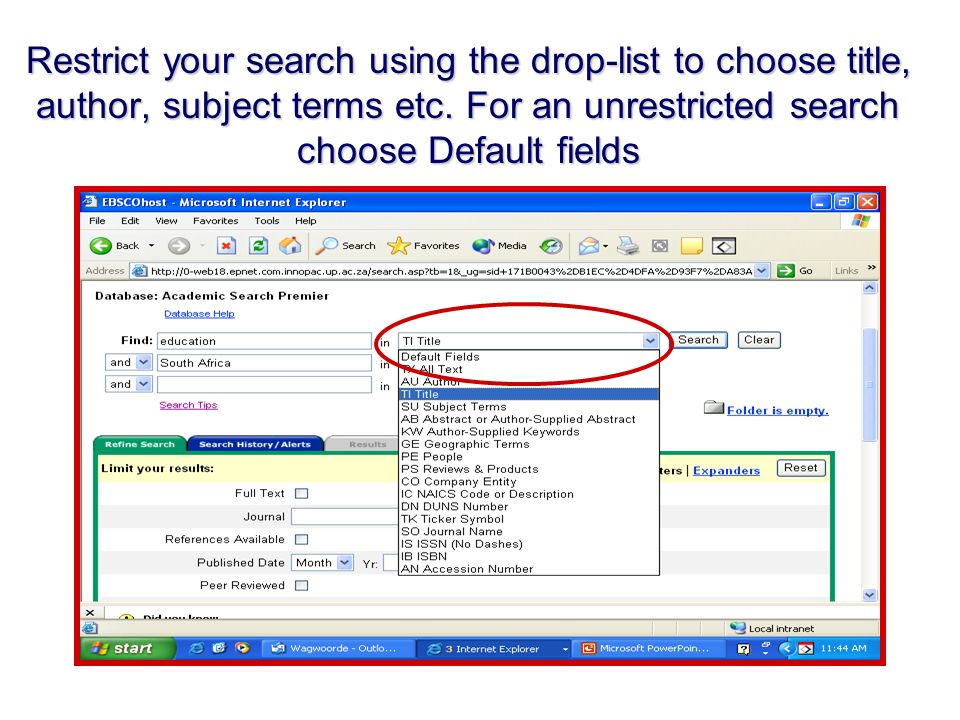Open Wagwoorde Outlook taskbar item
This screenshot has width=960, height=720.
click(x=336, y=648)
